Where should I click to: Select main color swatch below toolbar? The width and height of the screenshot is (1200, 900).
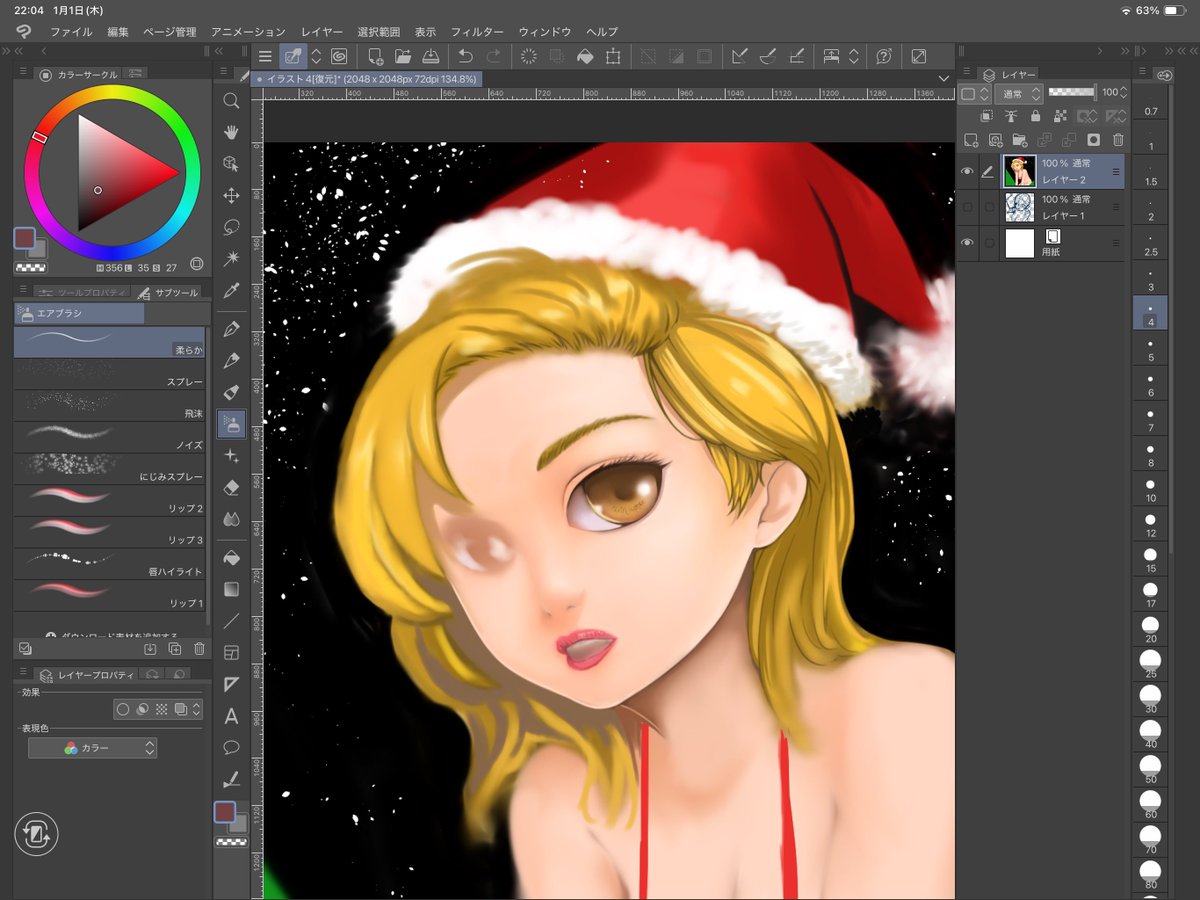point(225,812)
